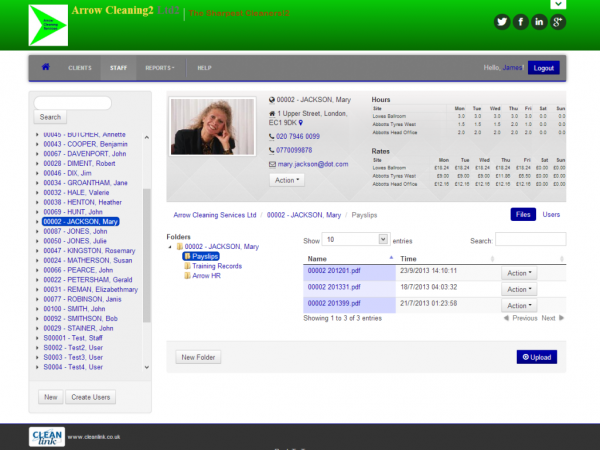The height and width of the screenshot is (450, 600).
Task: Sort table by Time column arrow
Action: point(492,259)
